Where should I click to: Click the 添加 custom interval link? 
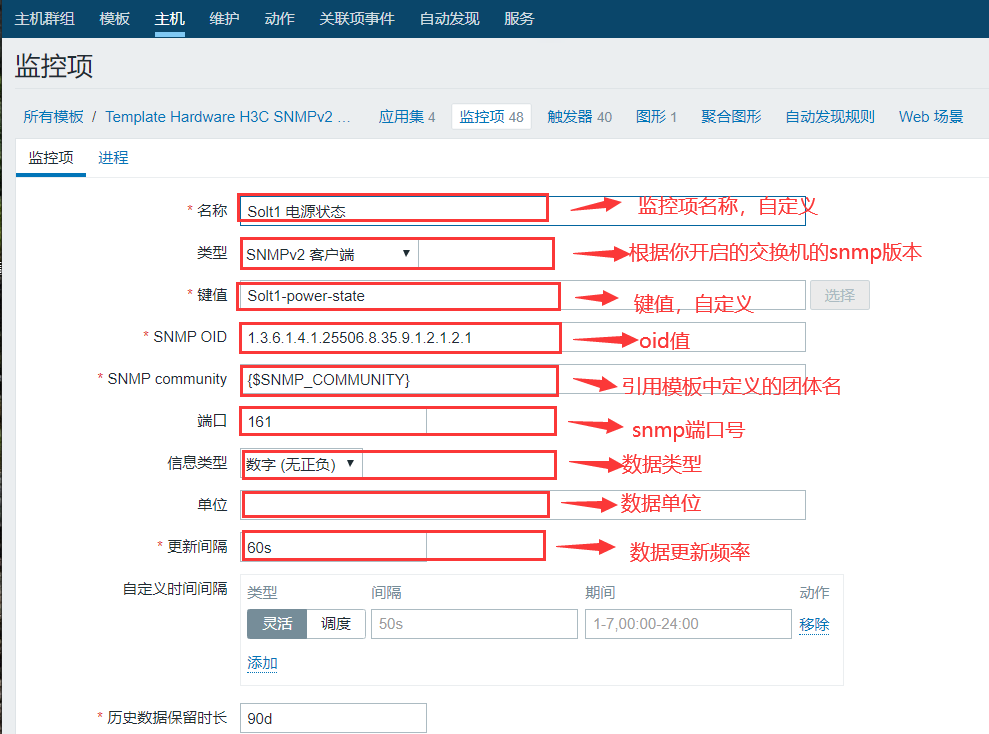point(262,663)
